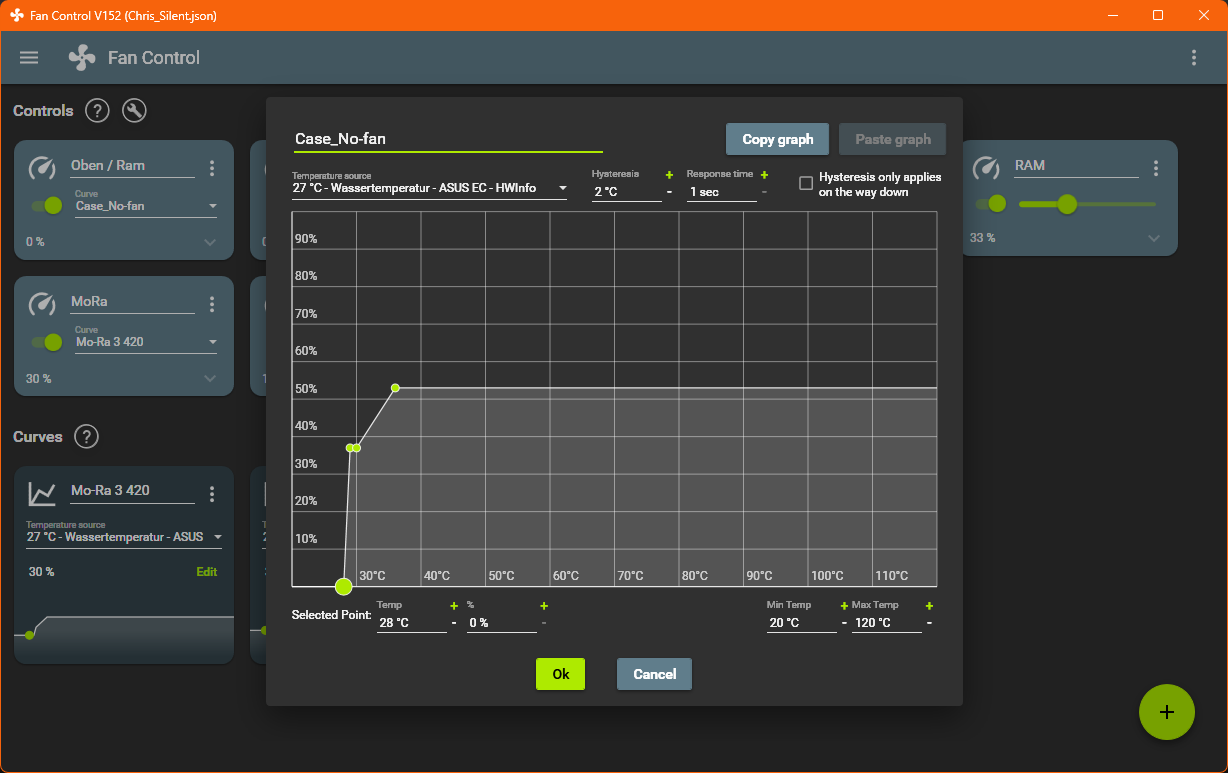This screenshot has height=773, width=1228.
Task: Open the Mo-Ra 3 420 curve dropdown on MoRa card
Action: point(147,342)
